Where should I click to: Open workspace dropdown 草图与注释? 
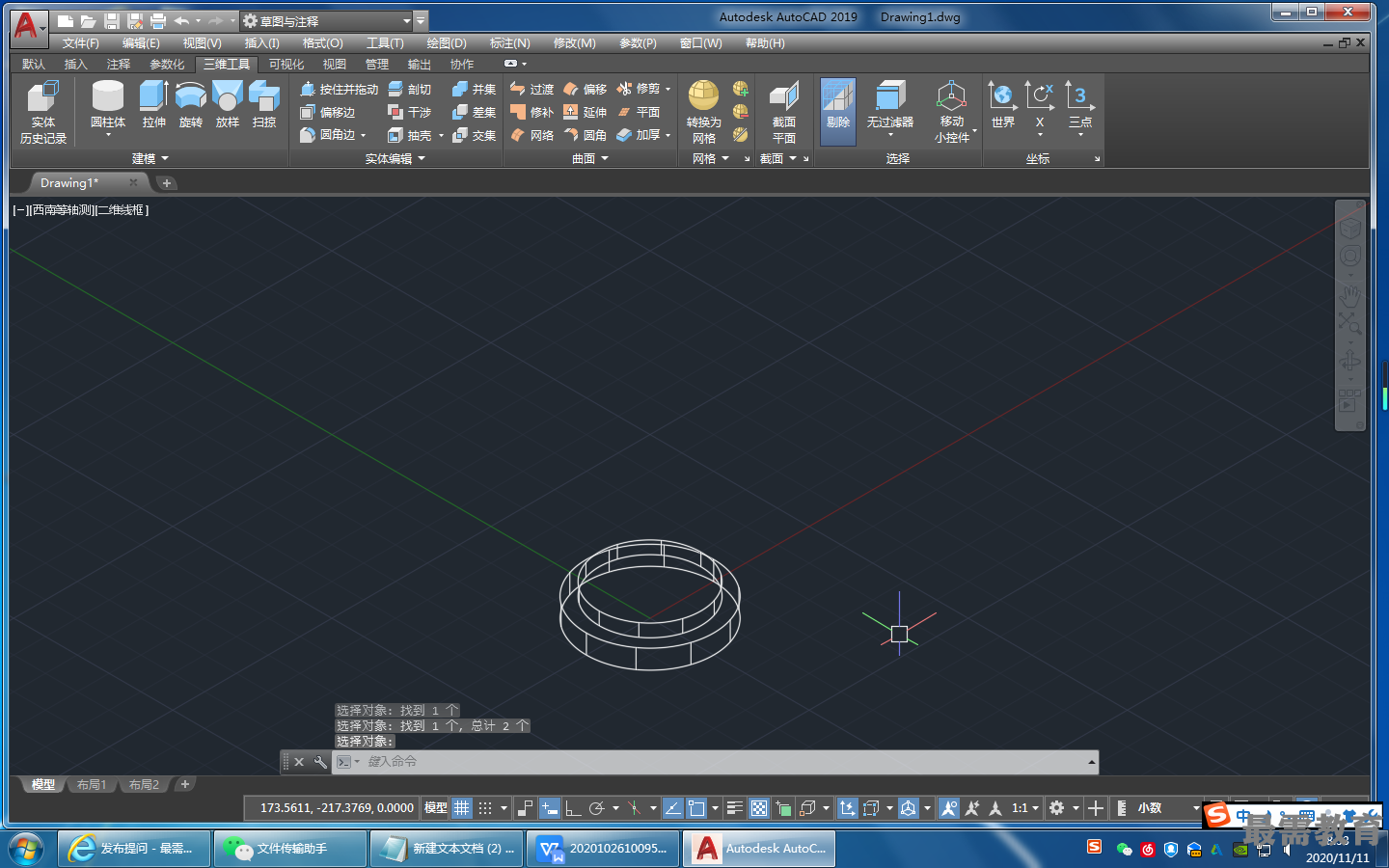[x=327, y=20]
